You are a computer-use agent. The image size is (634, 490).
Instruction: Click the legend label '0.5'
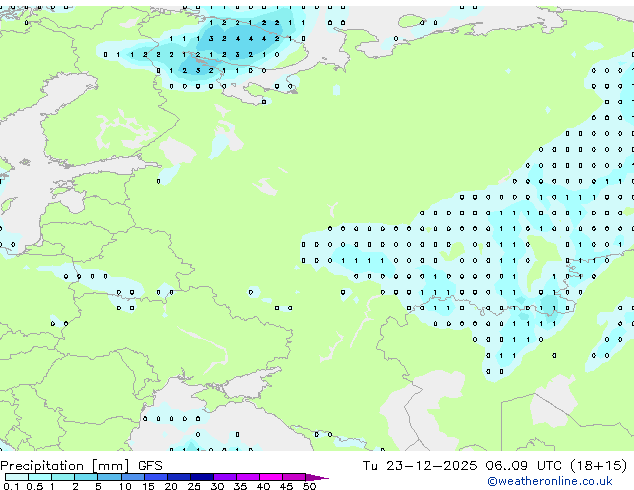point(35,486)
